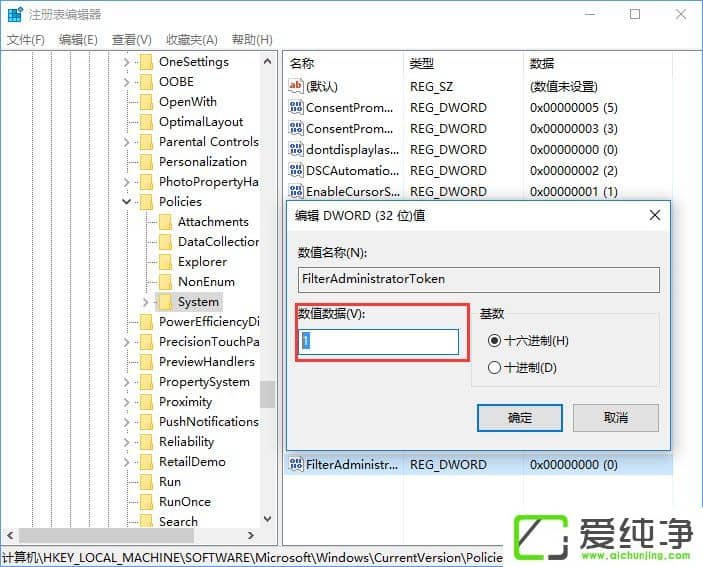Expand the OneSettings tree node
Screen dimensions: 703x567
(127, 62)
